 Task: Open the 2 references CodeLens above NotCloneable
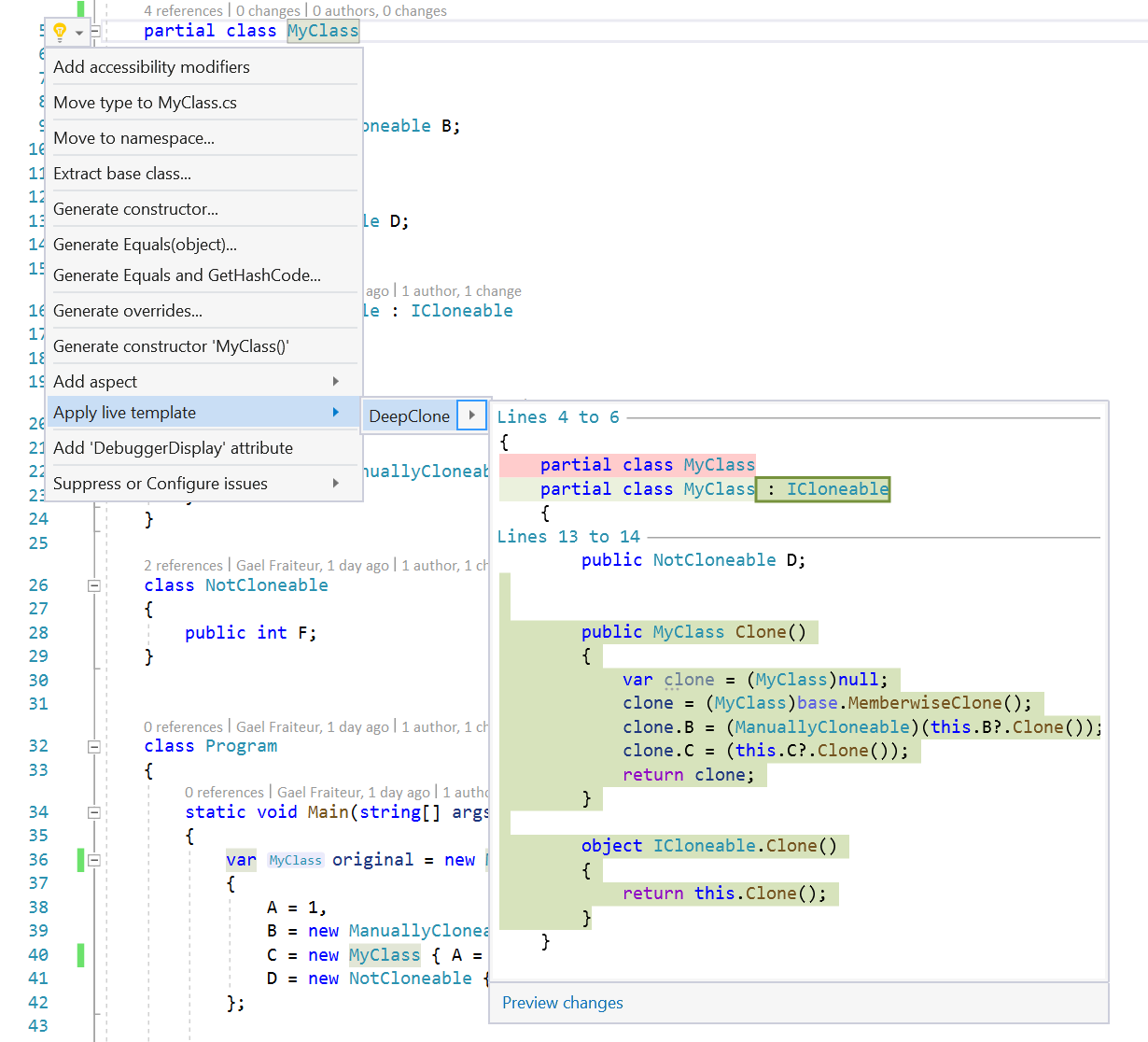point(184,565)
